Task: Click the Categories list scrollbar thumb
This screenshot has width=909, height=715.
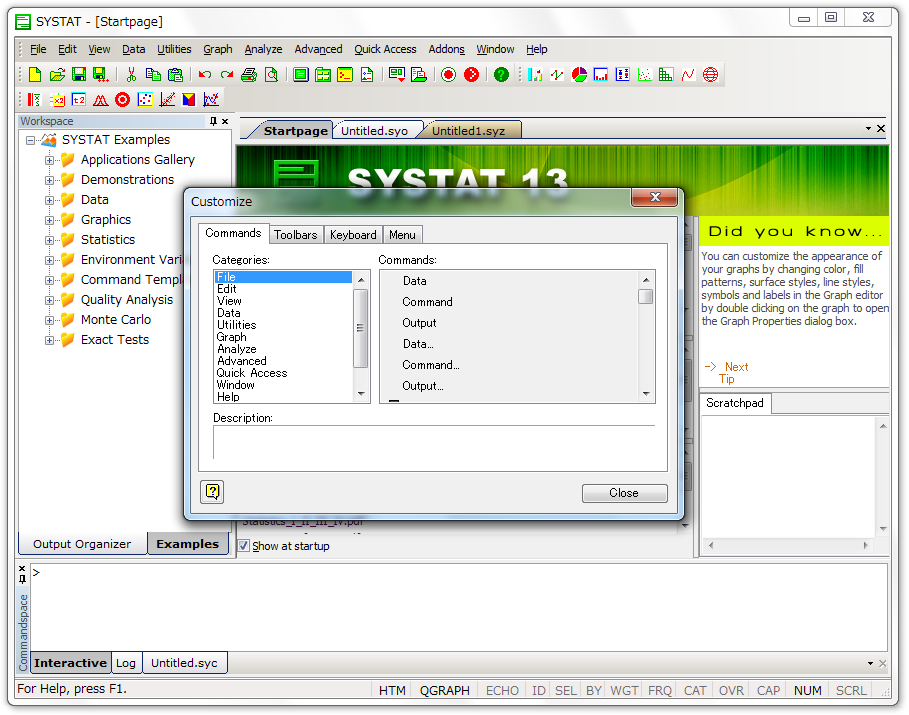Action: (360, 328)
